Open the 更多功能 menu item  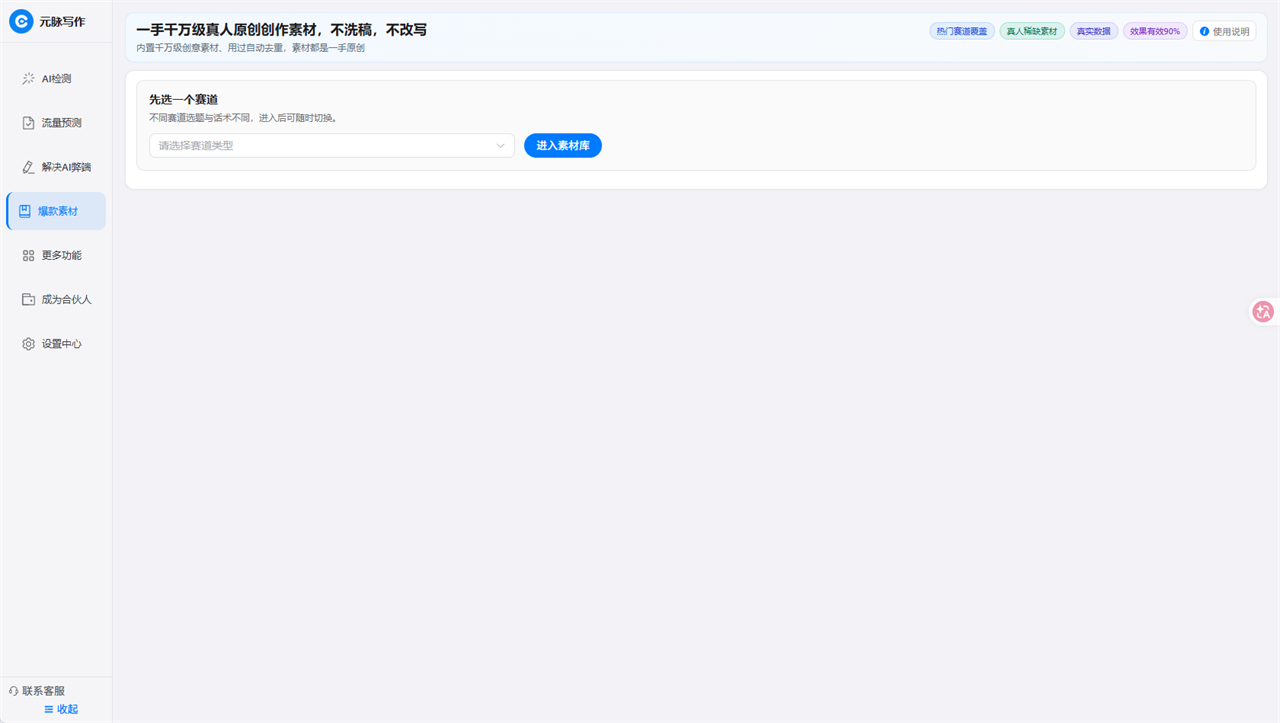[56, 255]
